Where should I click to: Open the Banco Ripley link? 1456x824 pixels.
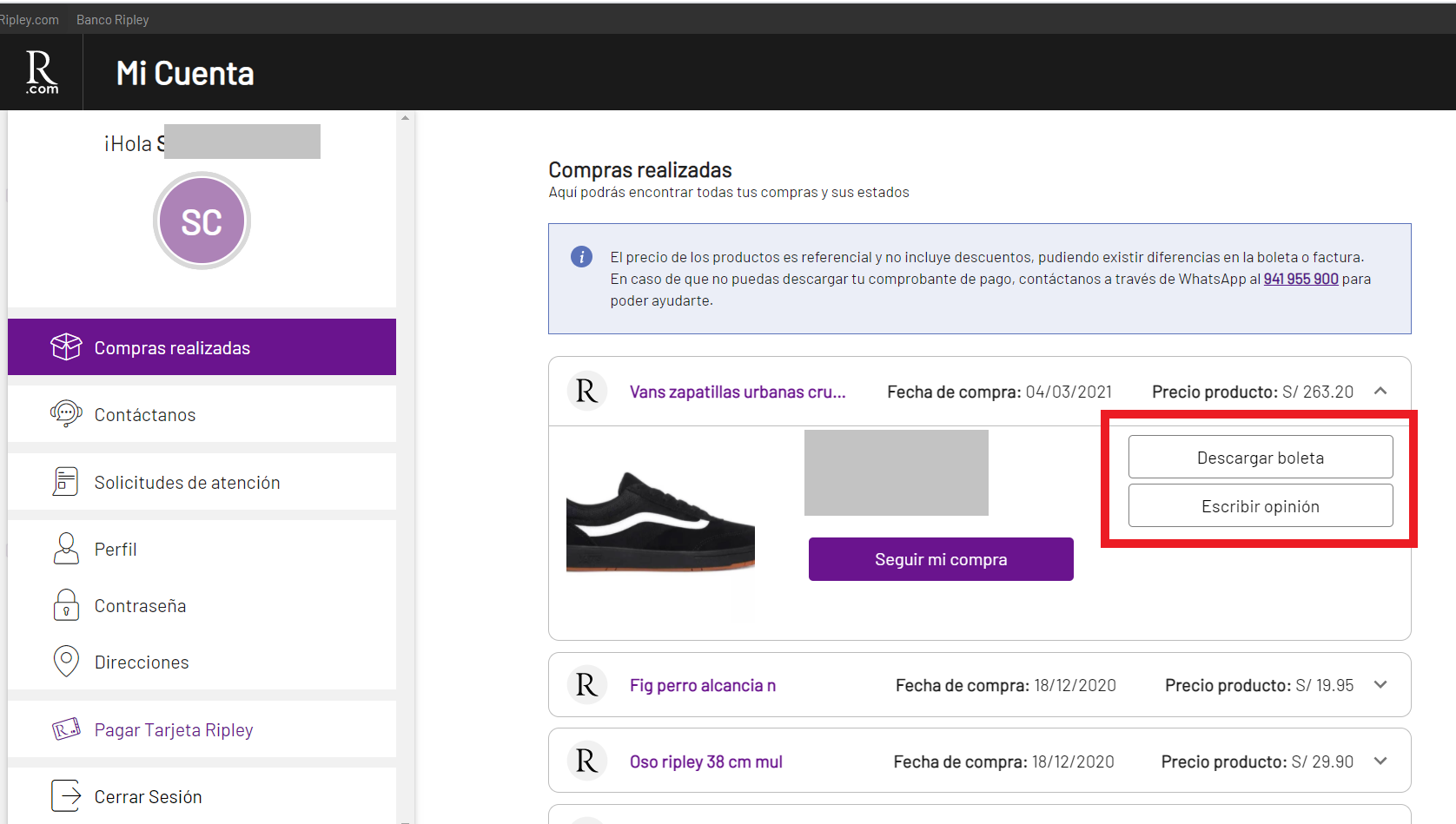(x=113, y=19)
